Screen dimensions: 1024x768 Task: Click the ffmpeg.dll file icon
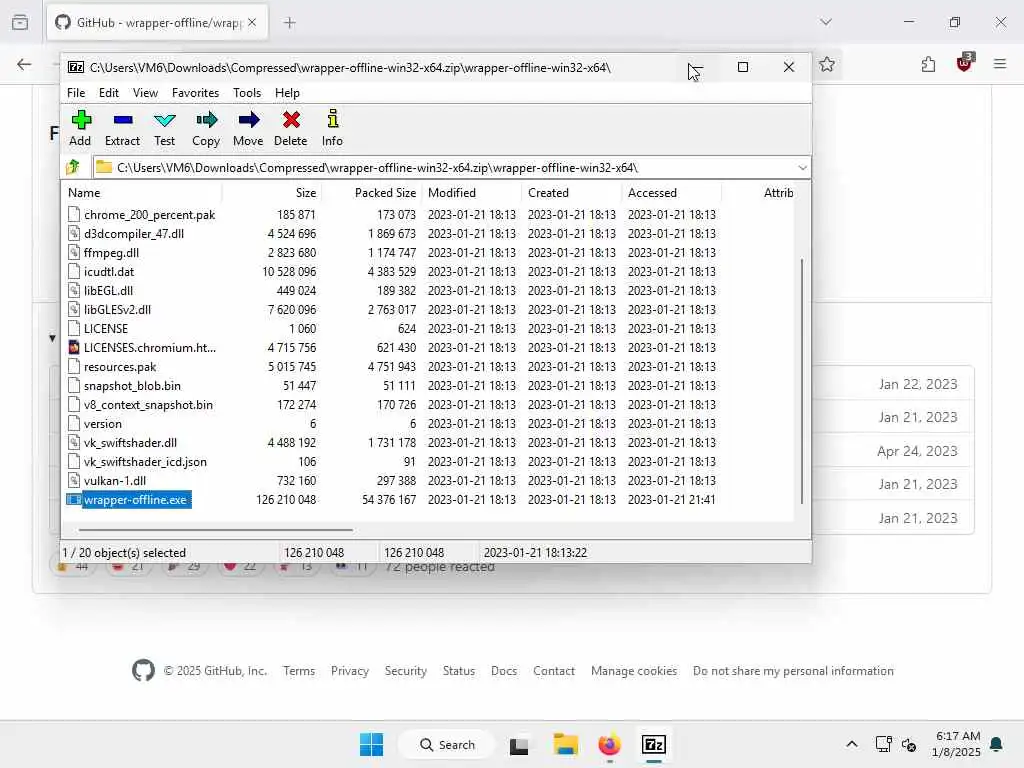74,253
